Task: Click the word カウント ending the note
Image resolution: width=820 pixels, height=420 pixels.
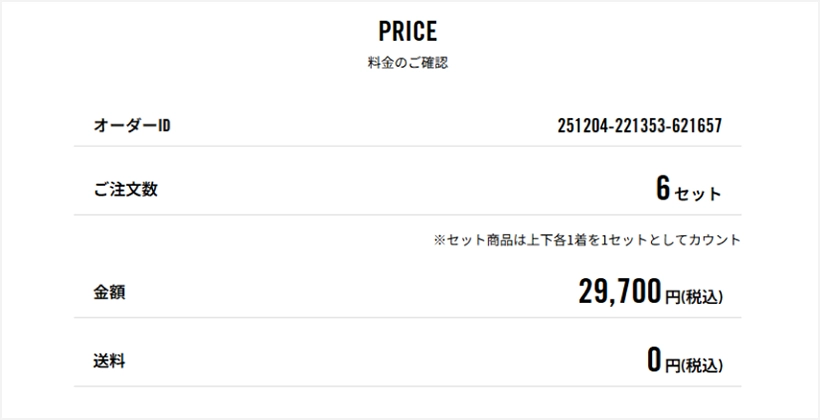Action: pyautogui.click(x=719, y=241)
